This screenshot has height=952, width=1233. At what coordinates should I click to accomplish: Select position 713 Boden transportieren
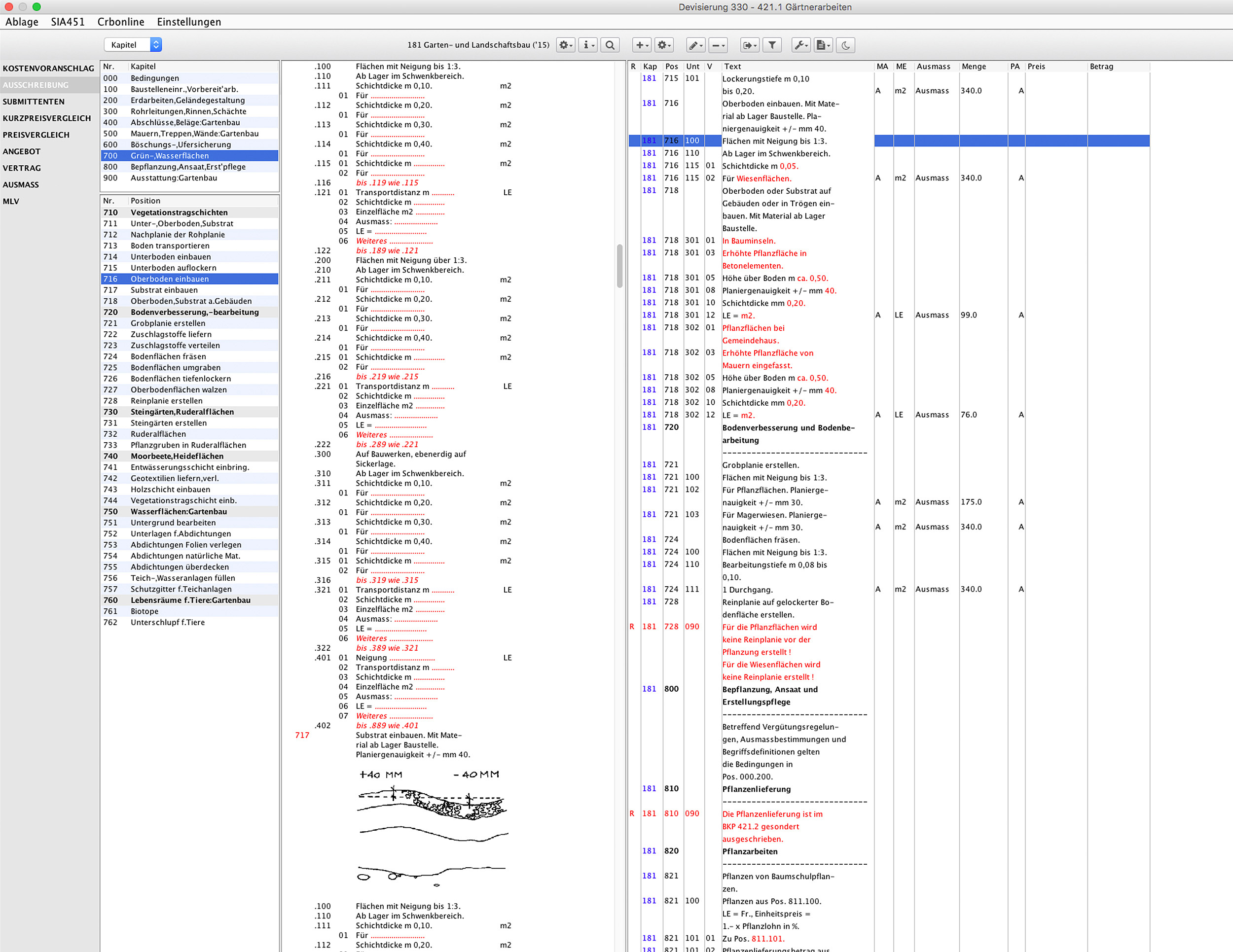pyautogui.click(x=190, y=246)
